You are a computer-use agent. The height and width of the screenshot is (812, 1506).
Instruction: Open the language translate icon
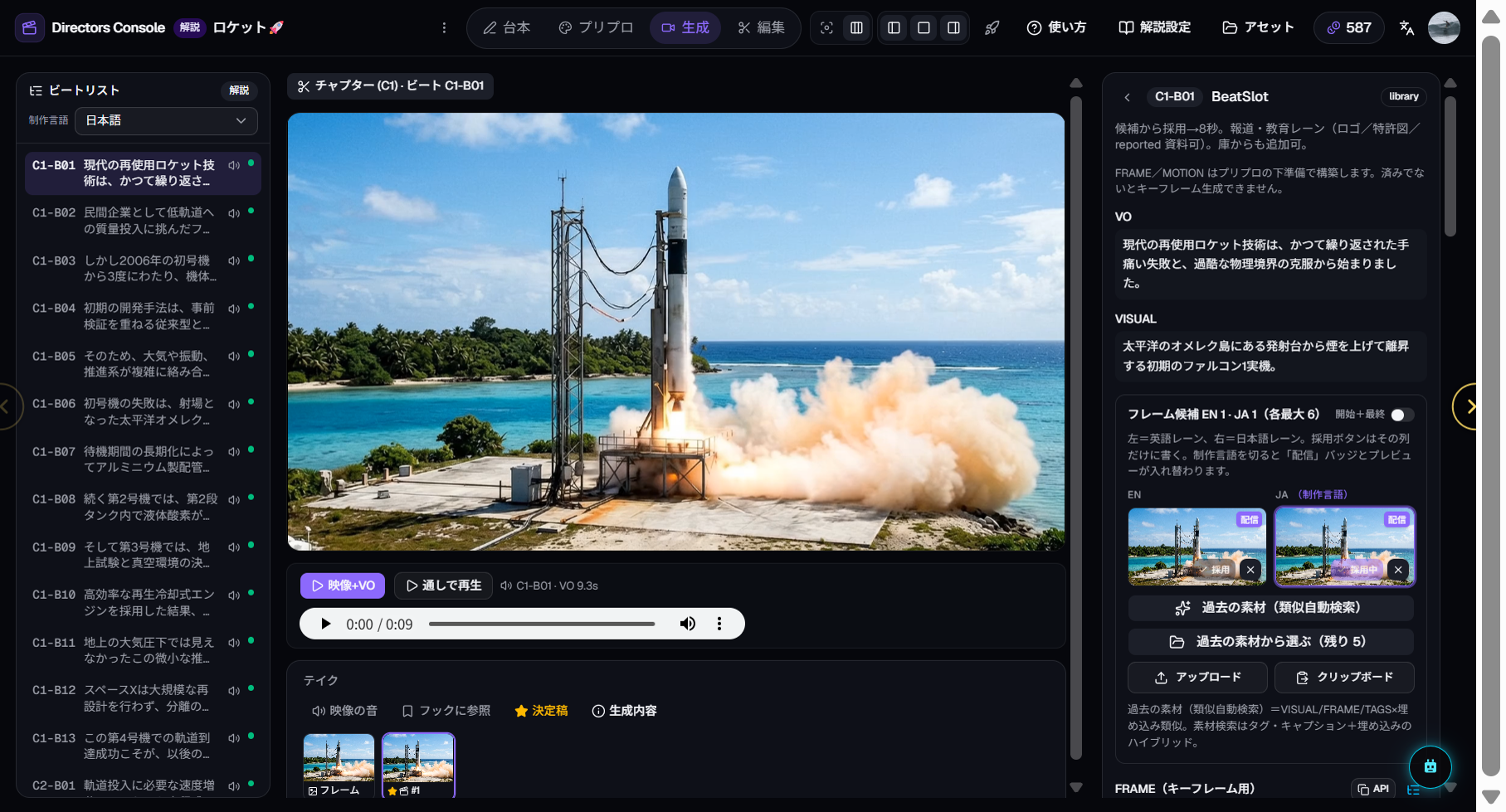[1406, 28]
